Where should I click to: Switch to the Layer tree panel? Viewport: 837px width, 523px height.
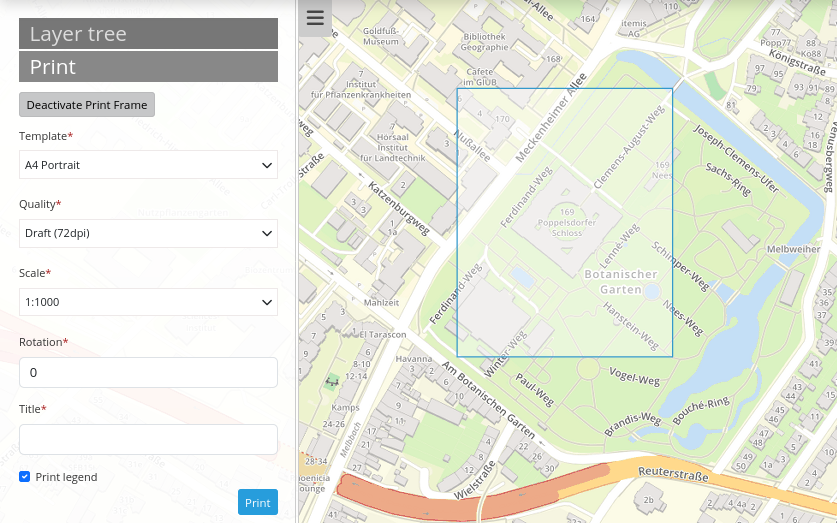coord(148,34)
